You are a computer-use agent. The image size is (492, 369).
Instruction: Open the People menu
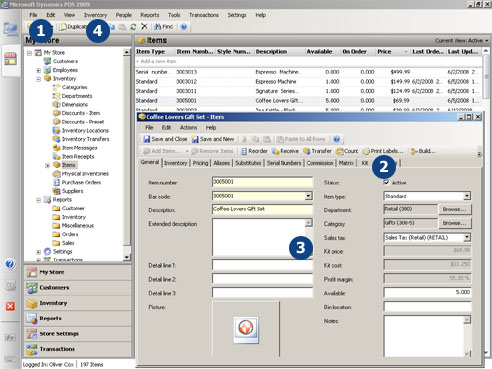tap(124, 15)
